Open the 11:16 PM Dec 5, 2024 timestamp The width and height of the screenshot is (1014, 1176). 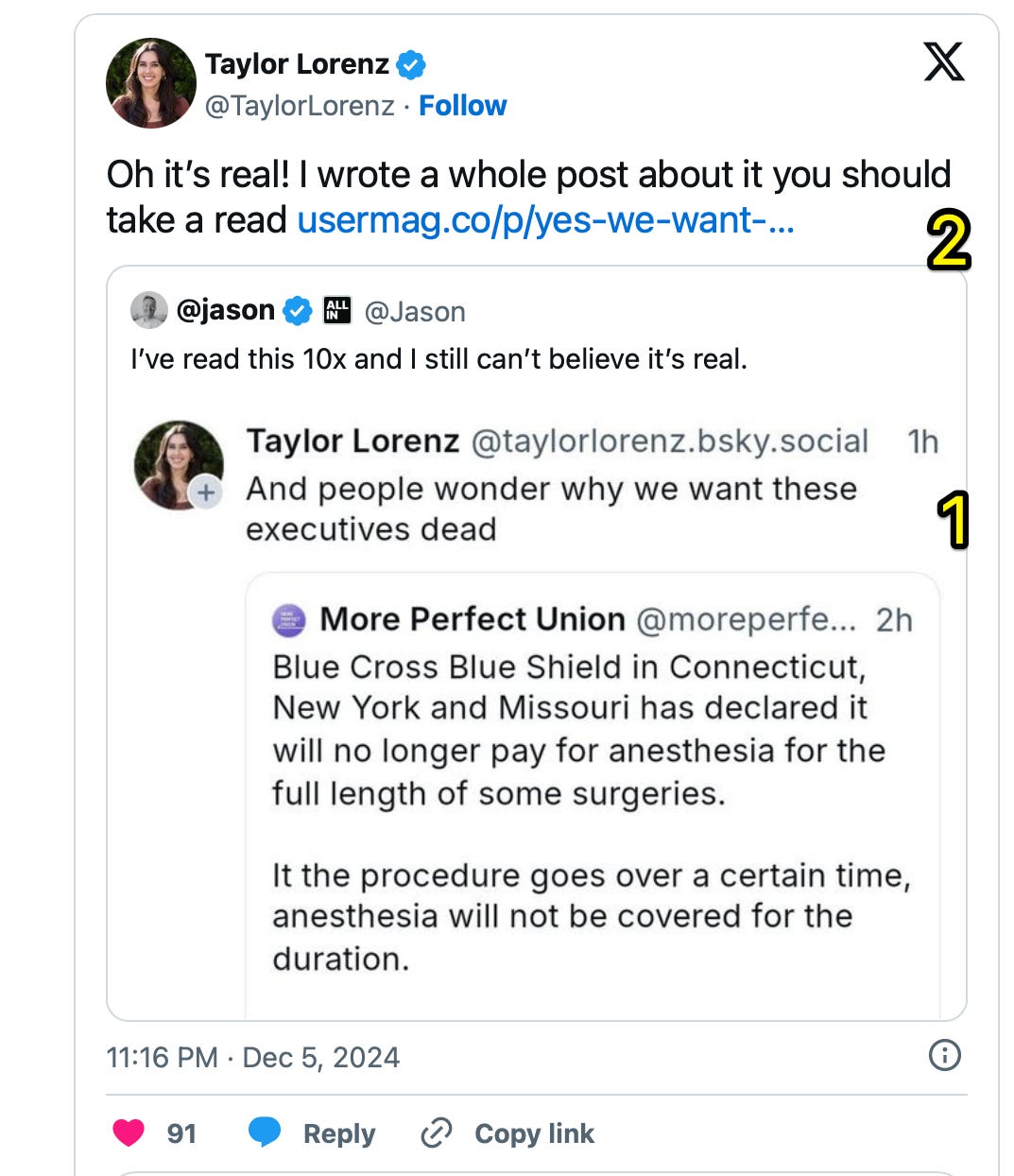(252, 1057)
